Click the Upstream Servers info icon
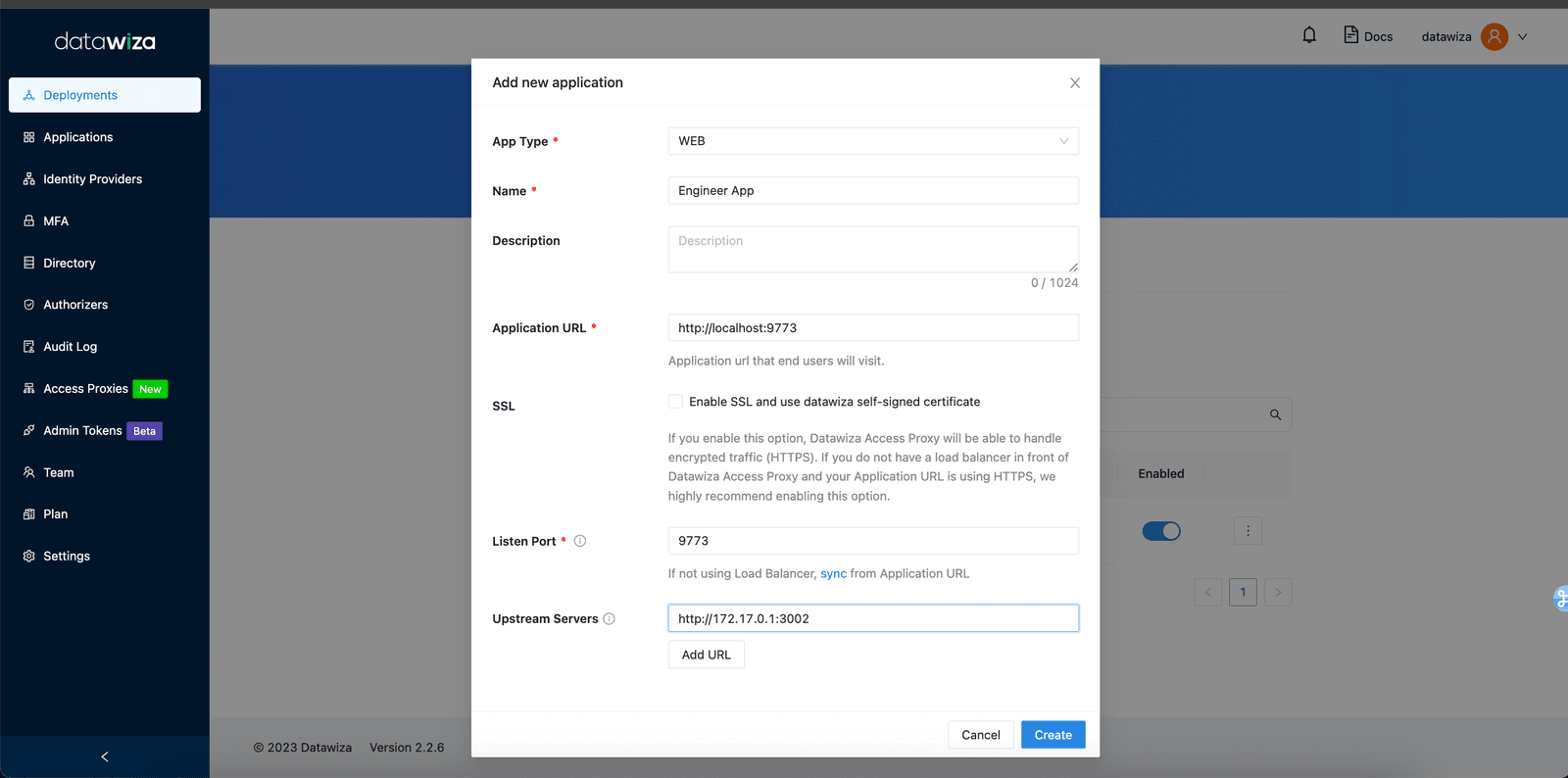 coord(610,618)
